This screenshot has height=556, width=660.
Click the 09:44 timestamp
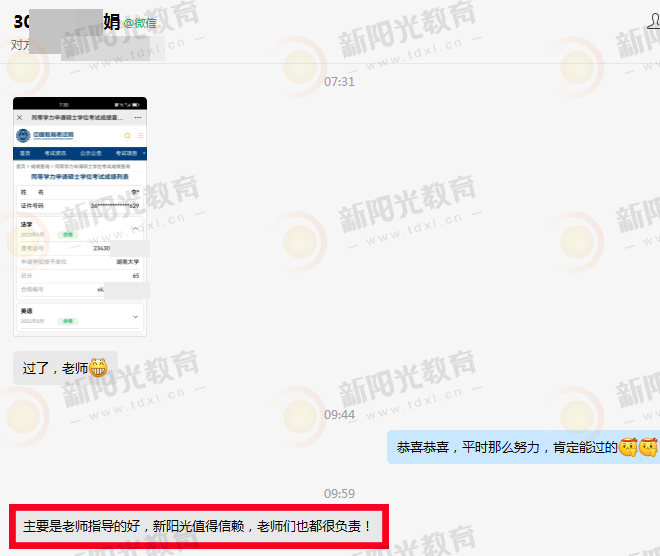(339, 415)
